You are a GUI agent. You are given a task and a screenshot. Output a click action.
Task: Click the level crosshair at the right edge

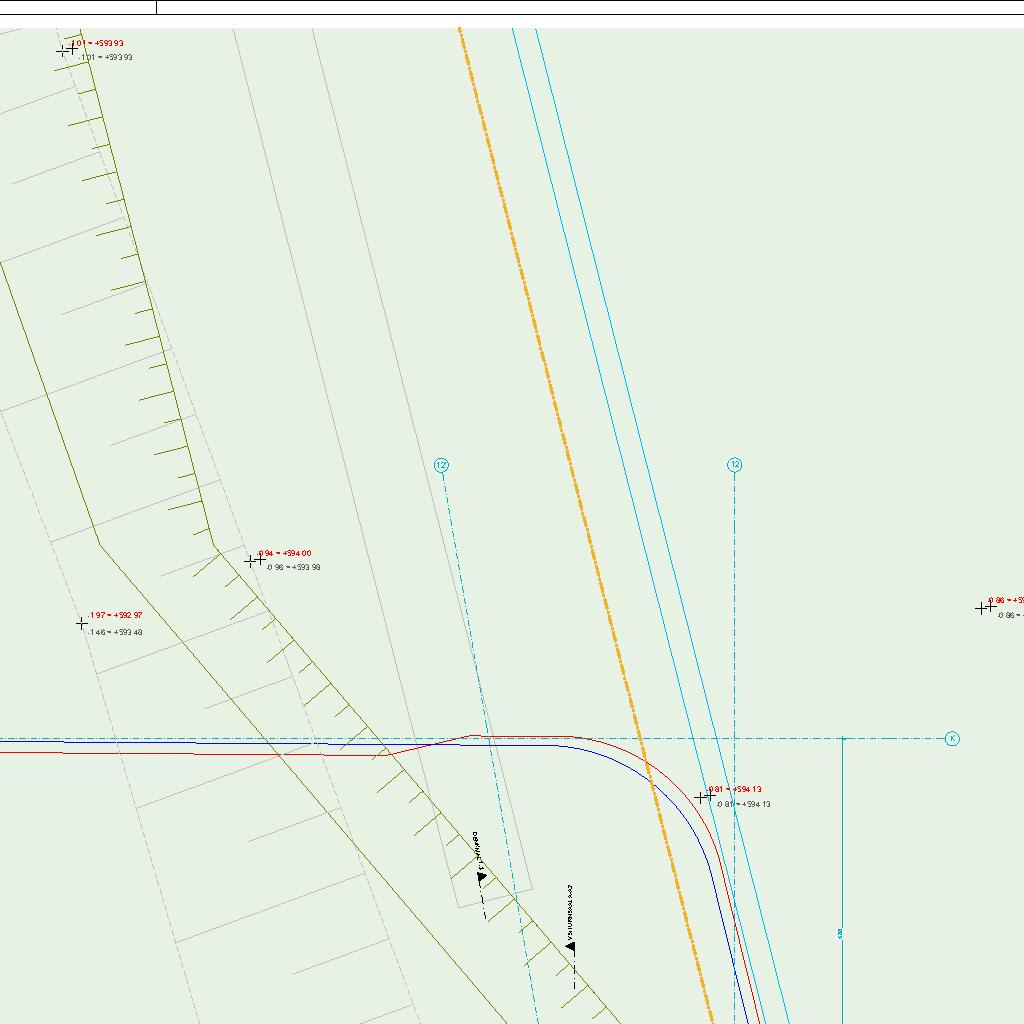[985, 607]
